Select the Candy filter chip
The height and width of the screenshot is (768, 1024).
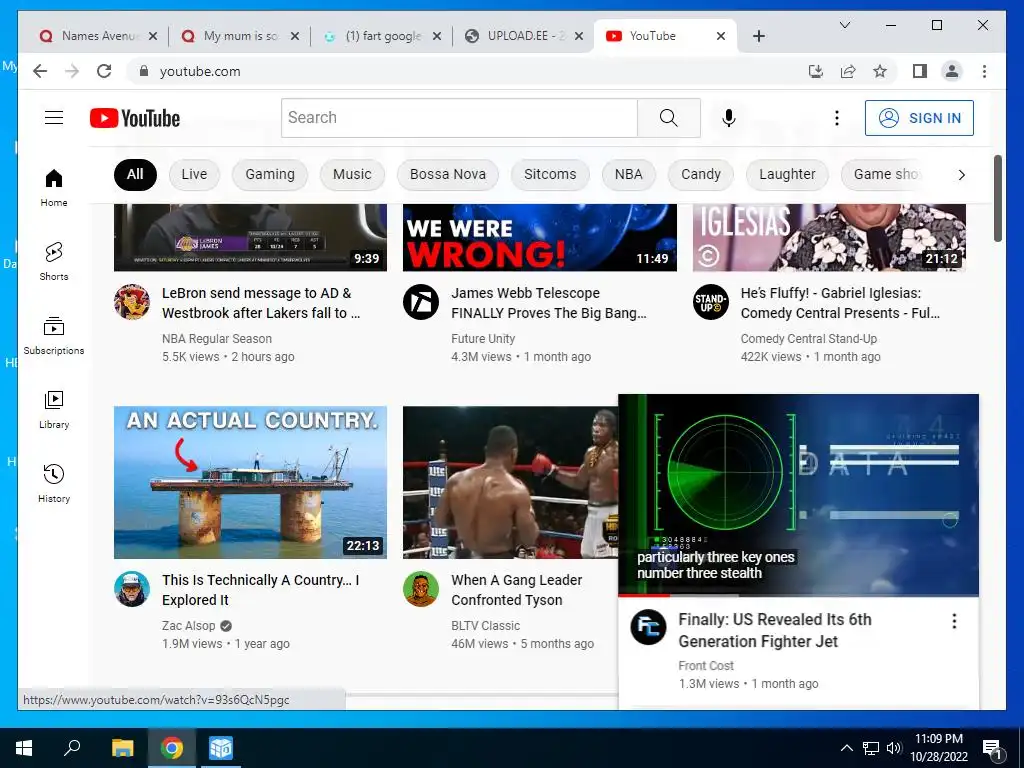(x=701, y=174)
